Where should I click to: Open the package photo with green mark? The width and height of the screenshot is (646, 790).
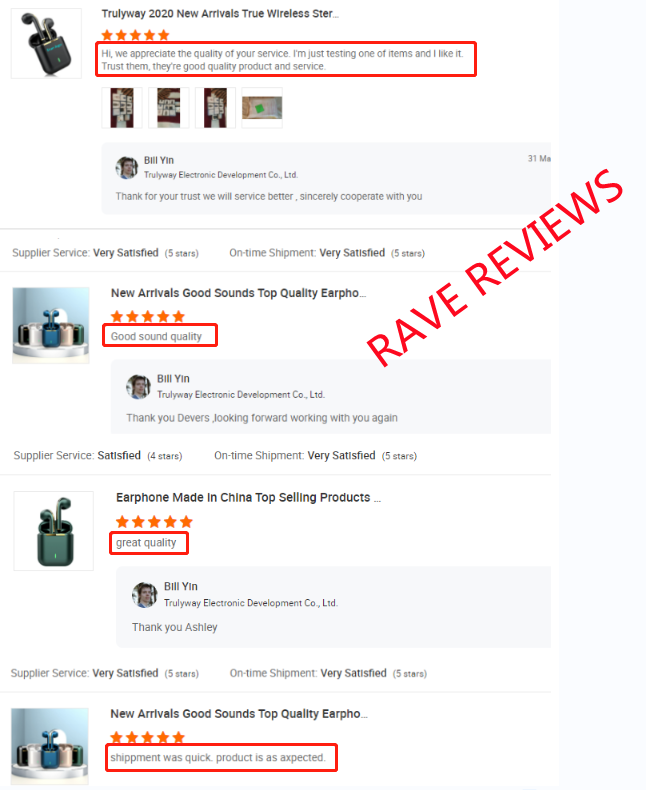click(262, 108)
